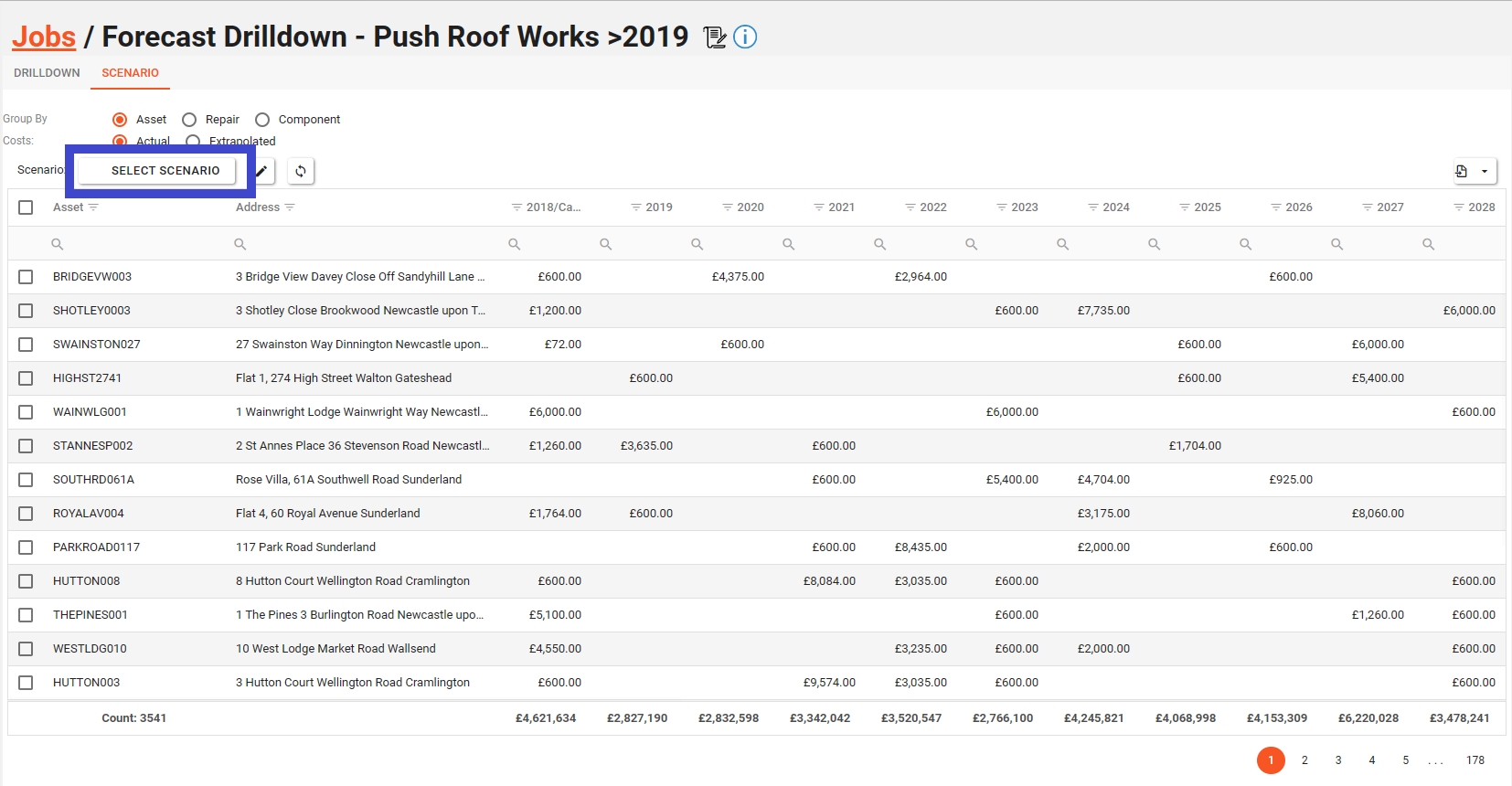Open the Scenario tab
The height and width of the screenshot is (786, 1512).
pyautogui.click(x=130, y=73)
